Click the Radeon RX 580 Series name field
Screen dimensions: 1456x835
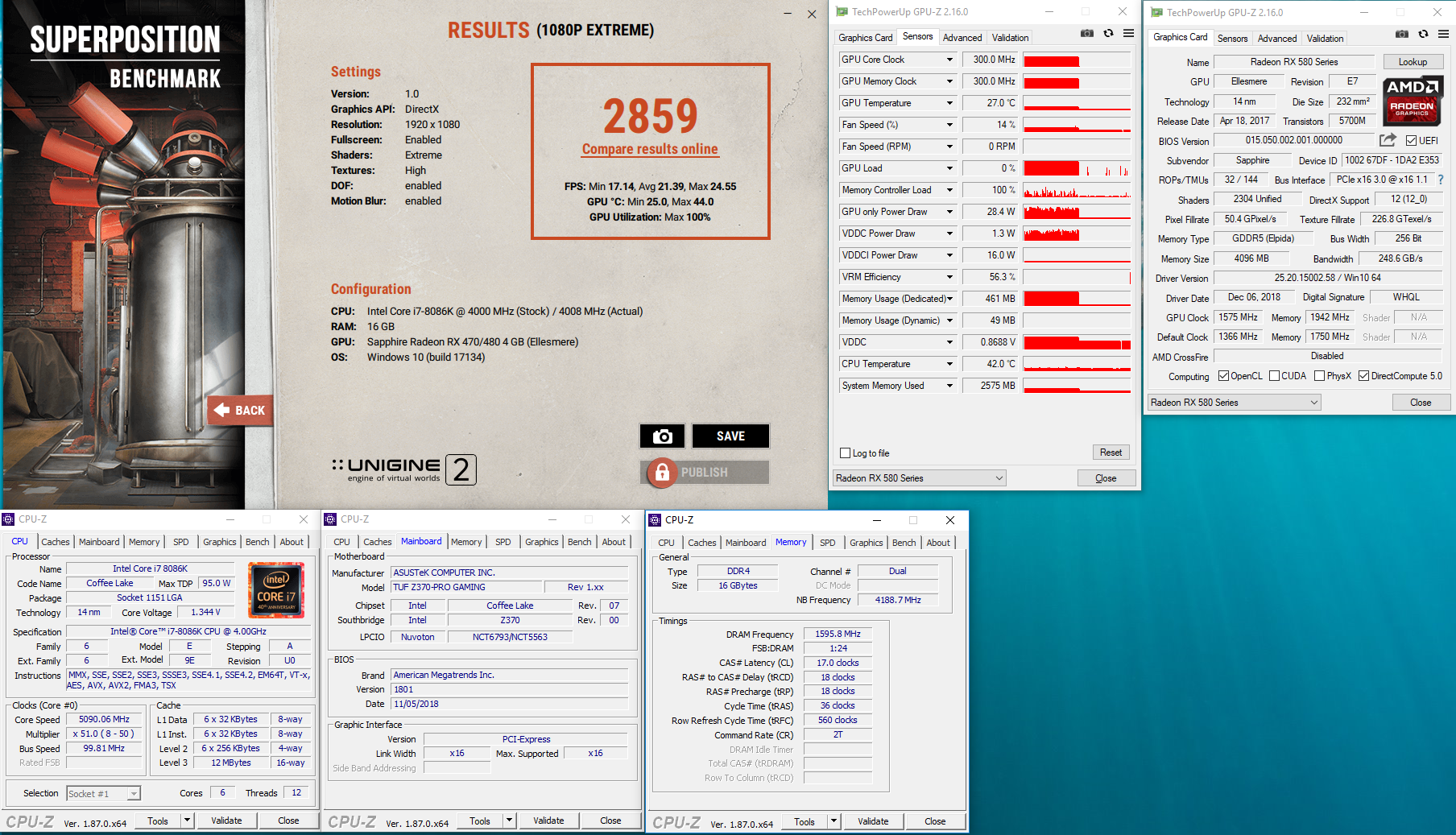tap(1293, 62)
